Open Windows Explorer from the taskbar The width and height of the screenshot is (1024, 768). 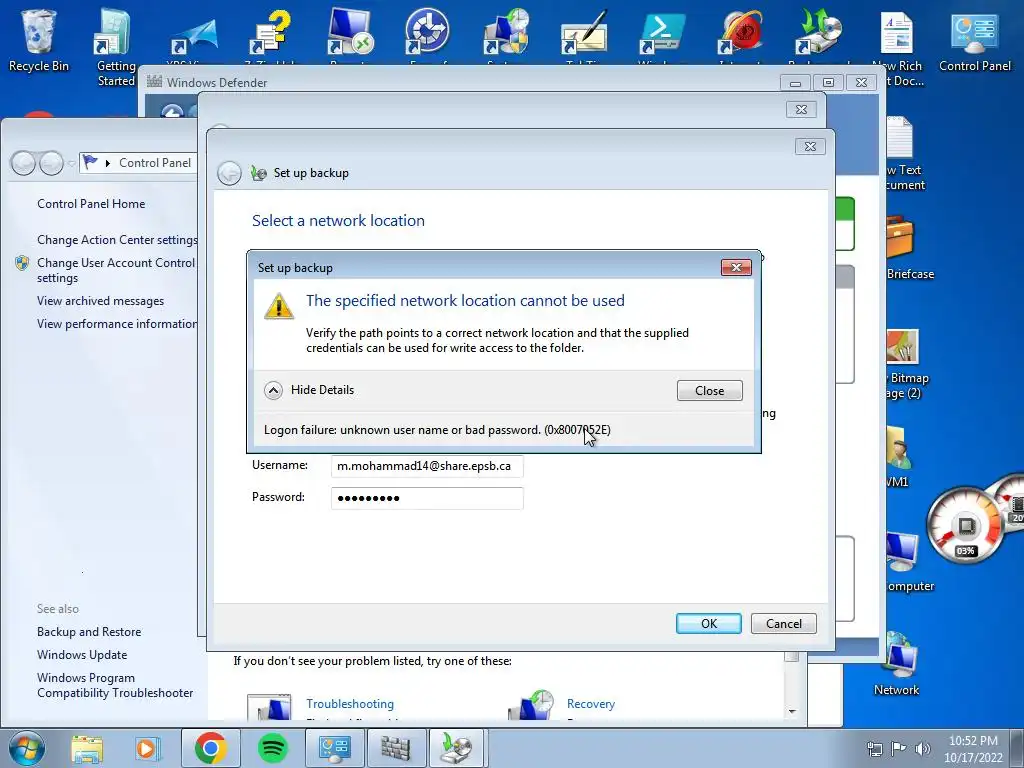(87, 748)
